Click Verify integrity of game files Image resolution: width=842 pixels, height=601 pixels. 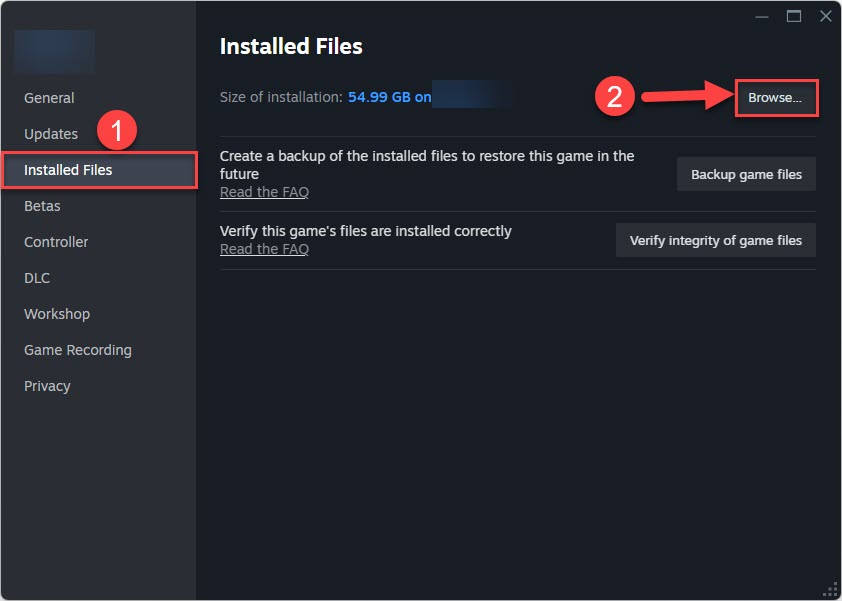pyautogui.click(x=715, y=241)
